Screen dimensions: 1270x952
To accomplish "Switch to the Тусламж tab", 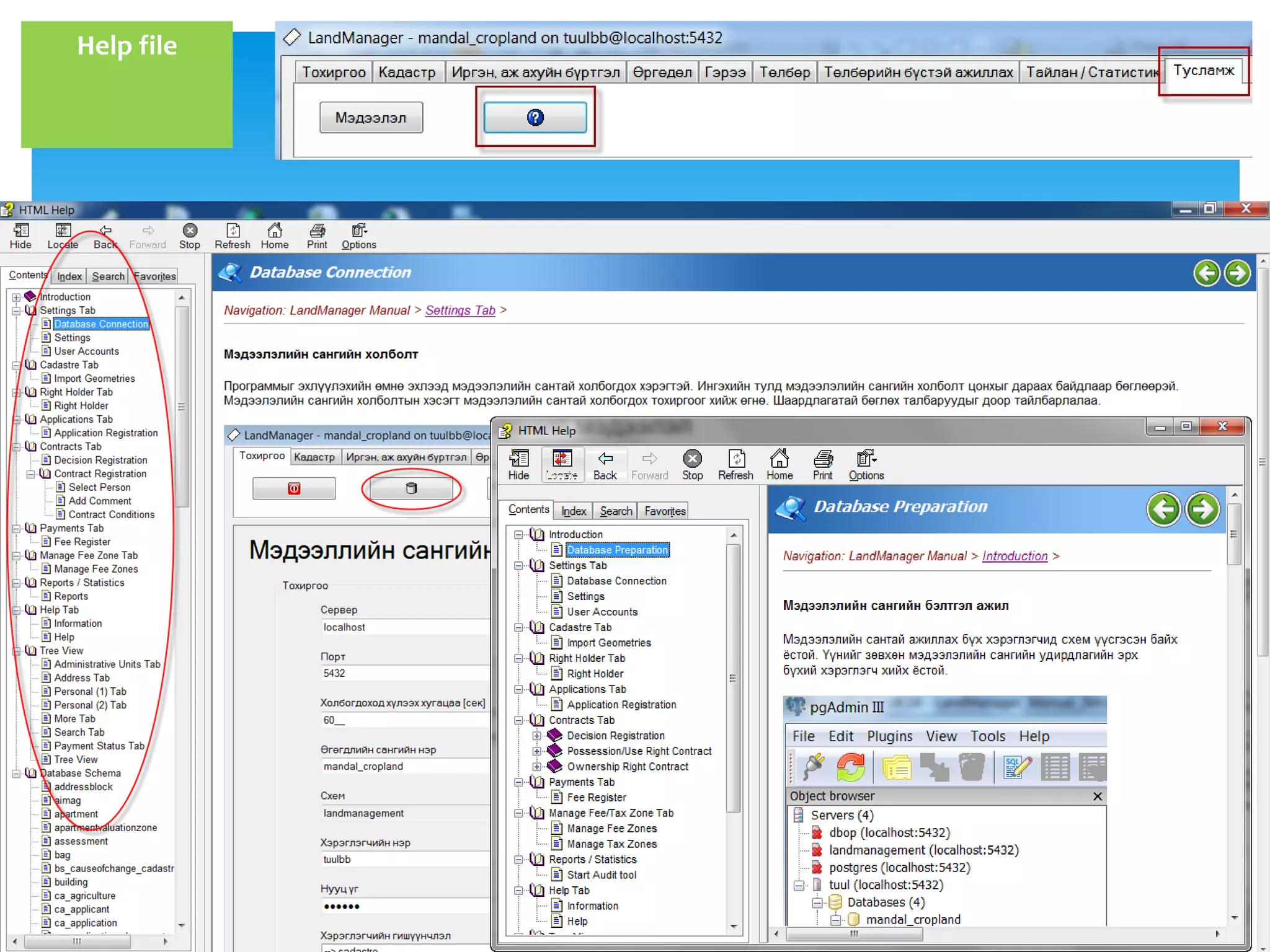I will (x=1203, y=71).
